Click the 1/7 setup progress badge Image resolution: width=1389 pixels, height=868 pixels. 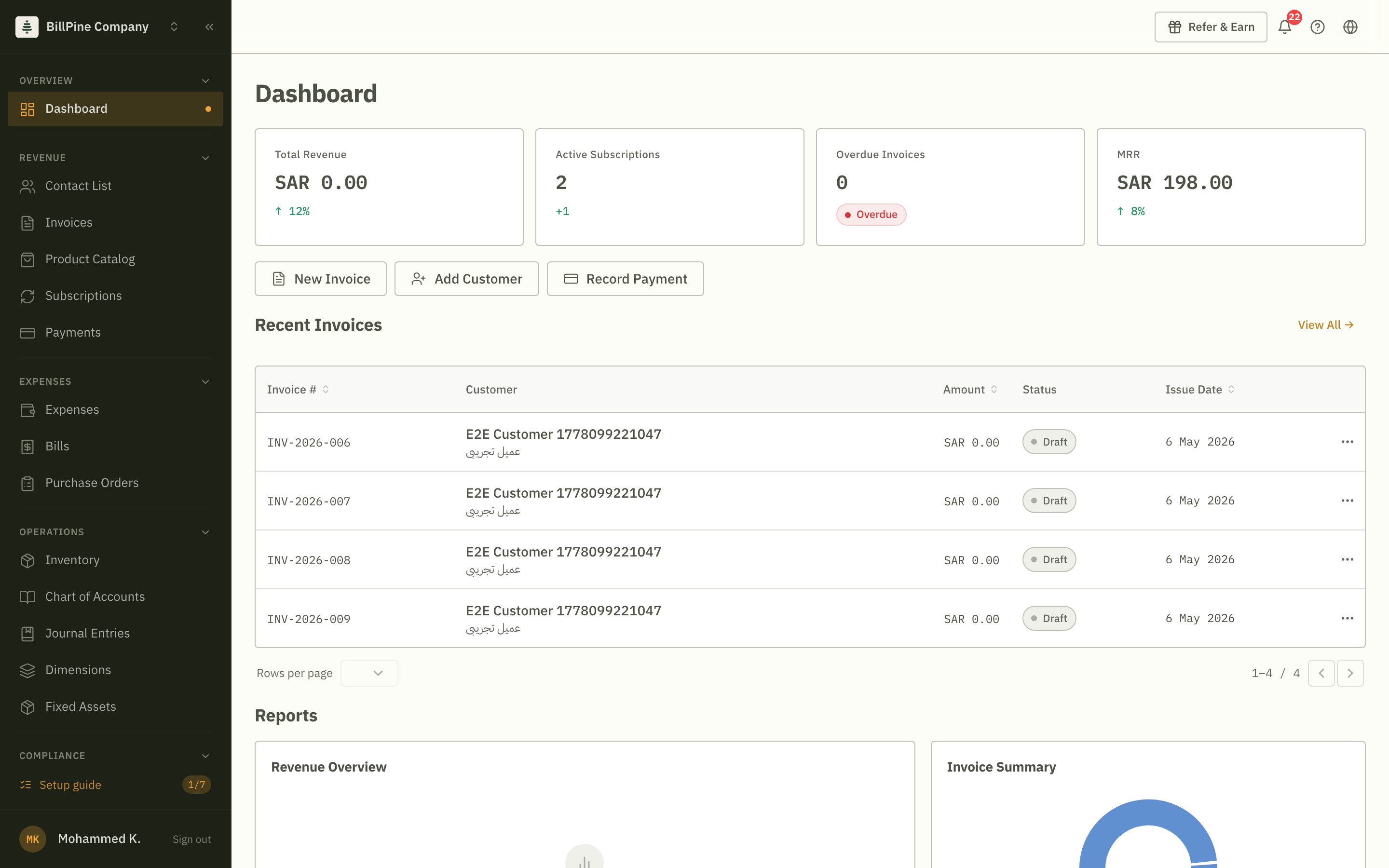(x=196, y=785)
